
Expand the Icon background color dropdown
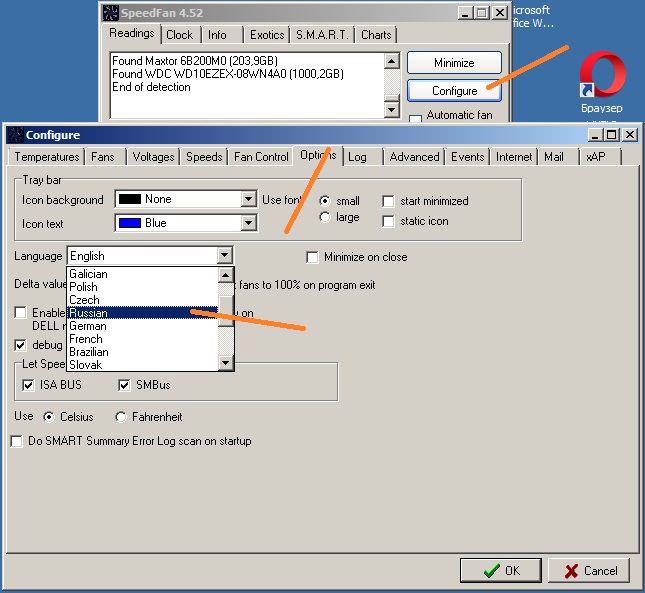(249, 199)
